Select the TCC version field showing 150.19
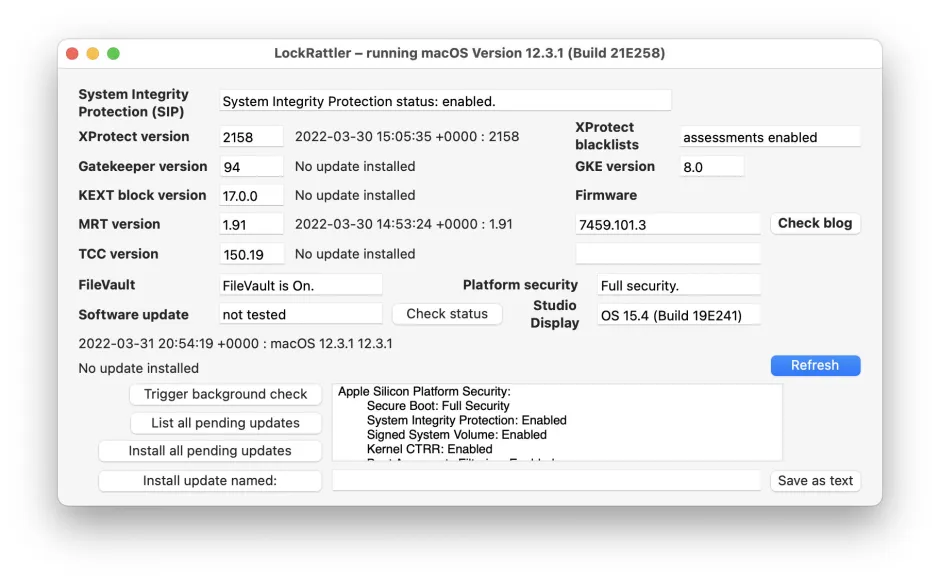Screen dimensions: 940x582 251,254
